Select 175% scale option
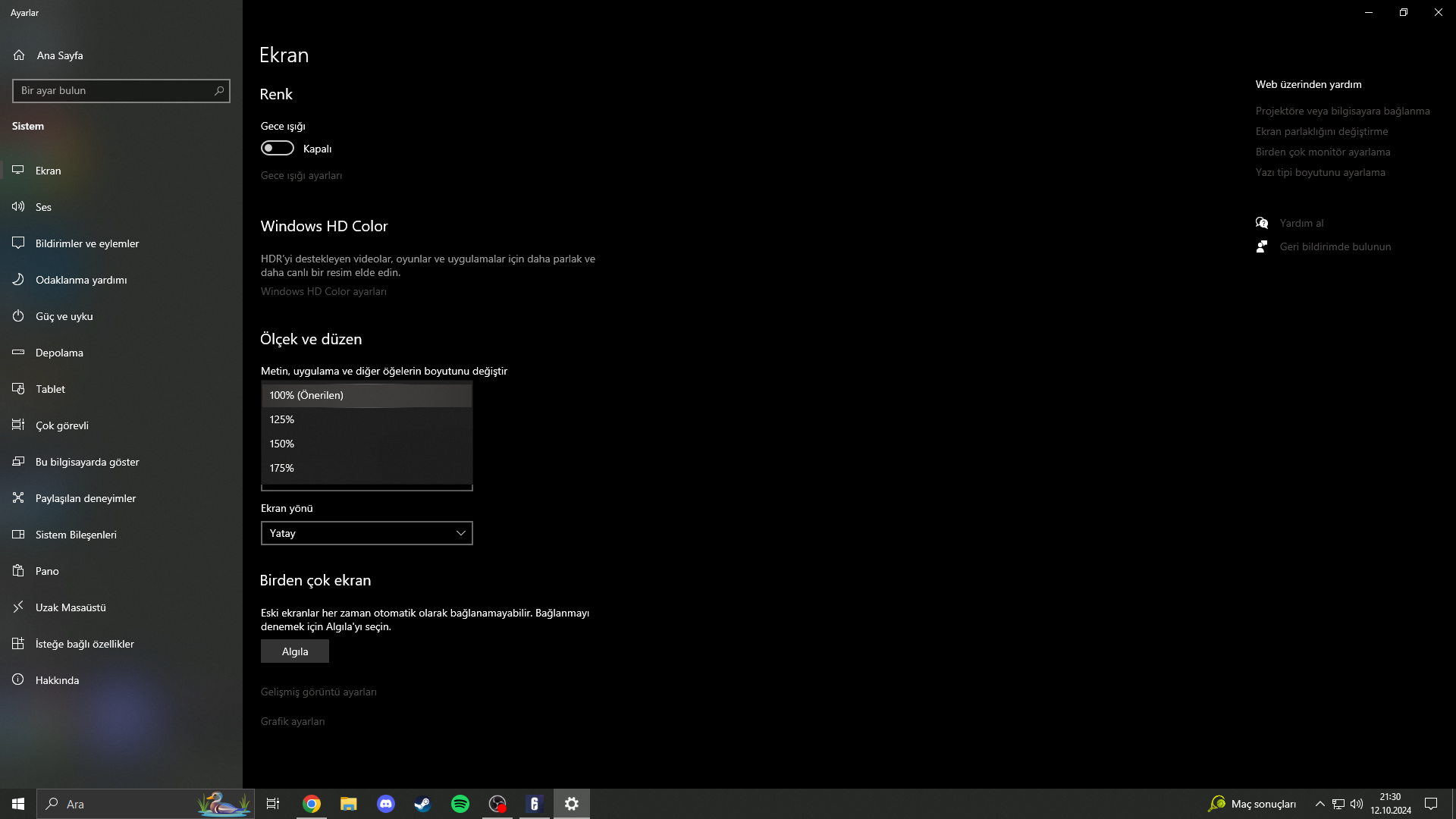1456x819 pixels. [x=367, y=468]
